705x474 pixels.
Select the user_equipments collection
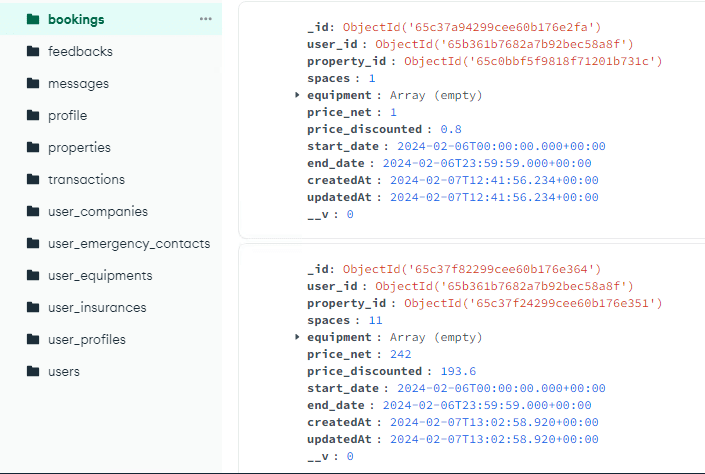(x=100, y=275)
